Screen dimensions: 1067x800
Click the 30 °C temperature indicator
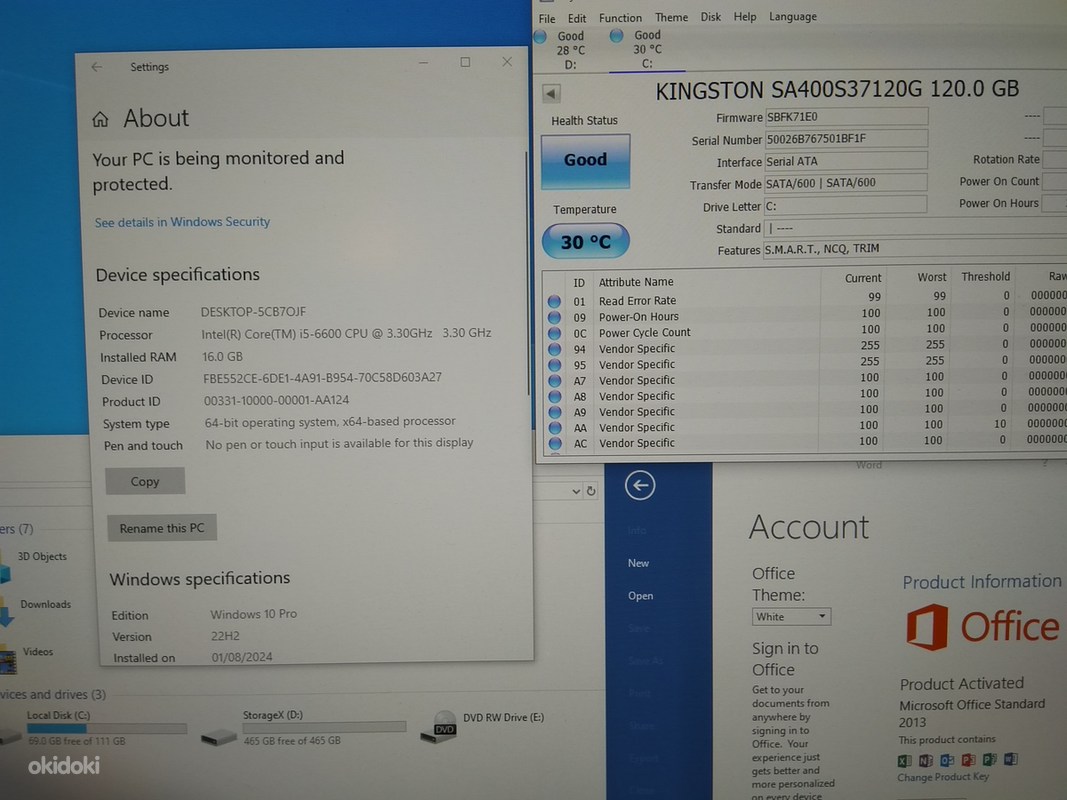(585, 241)
